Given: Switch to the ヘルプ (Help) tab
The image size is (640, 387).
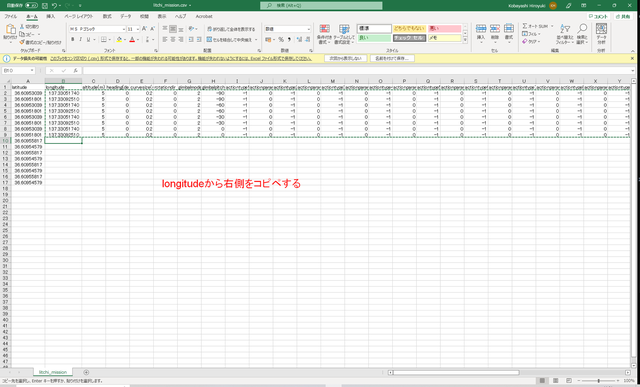Looking at the screenshot, I should 180,16.
